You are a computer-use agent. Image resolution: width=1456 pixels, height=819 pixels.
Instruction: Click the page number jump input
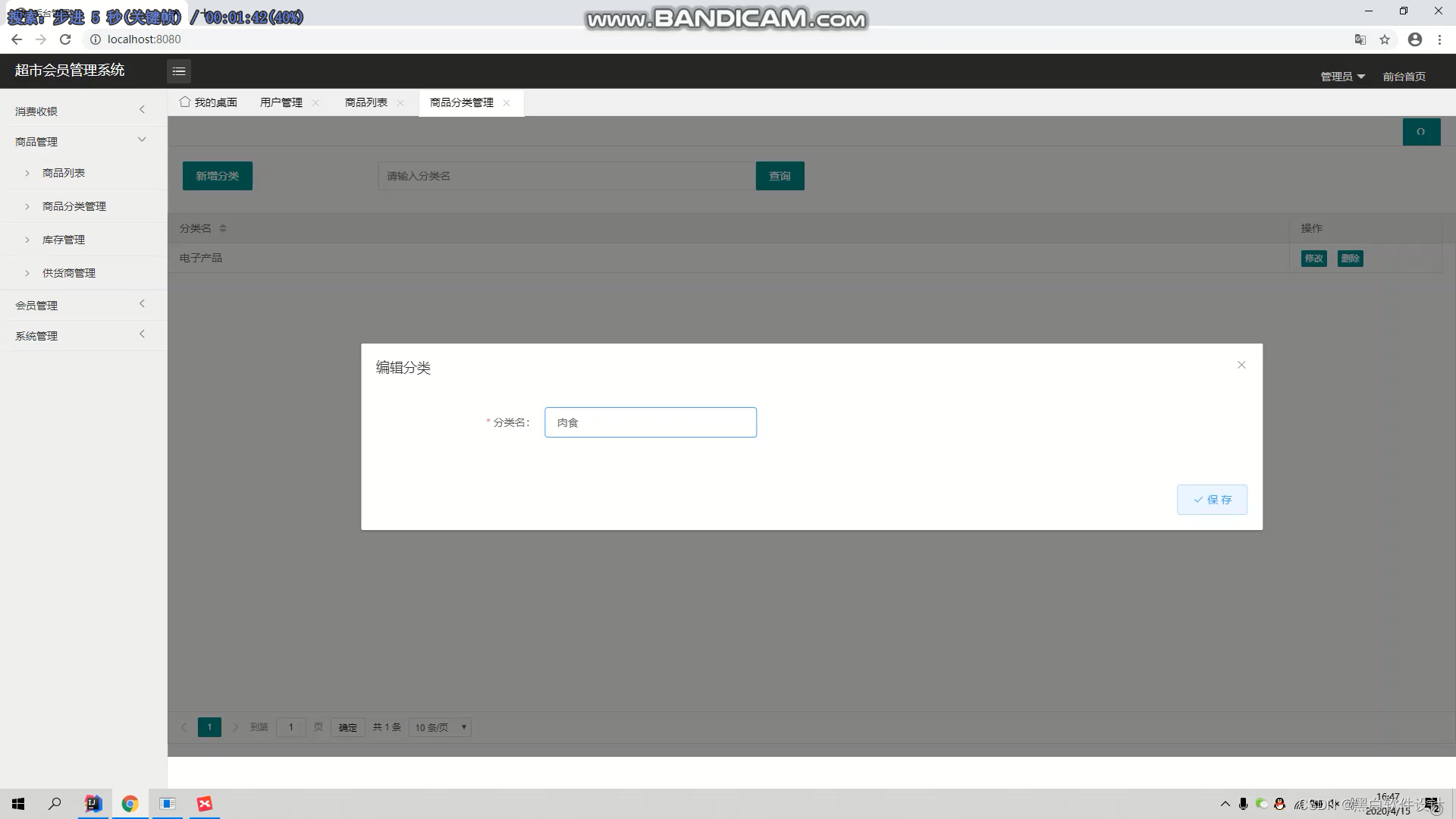[x=291, y=727]
